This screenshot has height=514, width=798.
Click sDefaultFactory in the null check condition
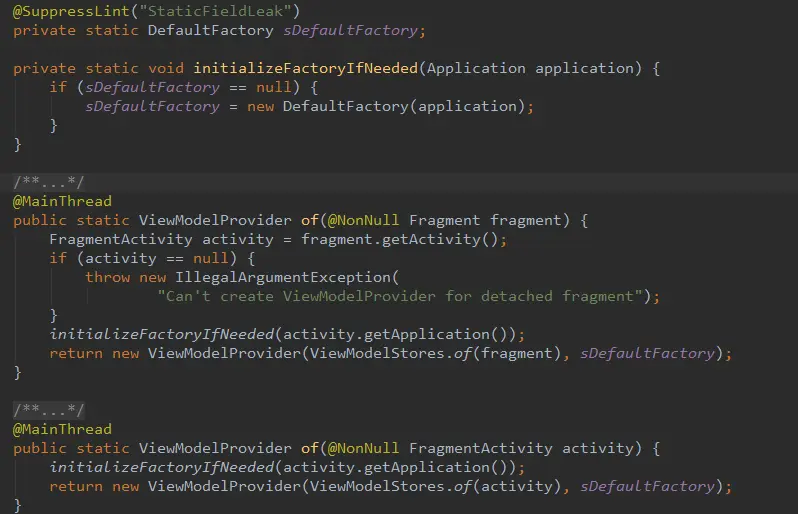coord(152,88)
